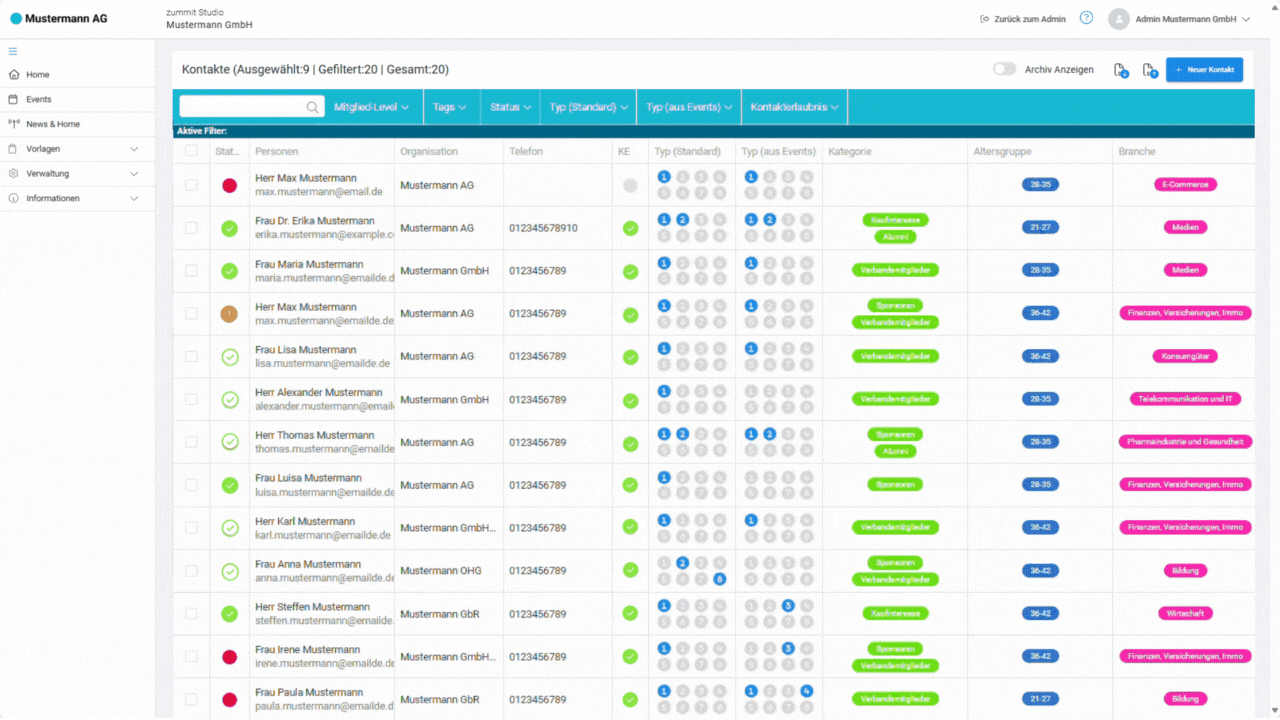Open the contact Frau Luisa Mustermann
Image resolution: width=1280 pixels, height=720 pixels.
click(x=310, y=478)
